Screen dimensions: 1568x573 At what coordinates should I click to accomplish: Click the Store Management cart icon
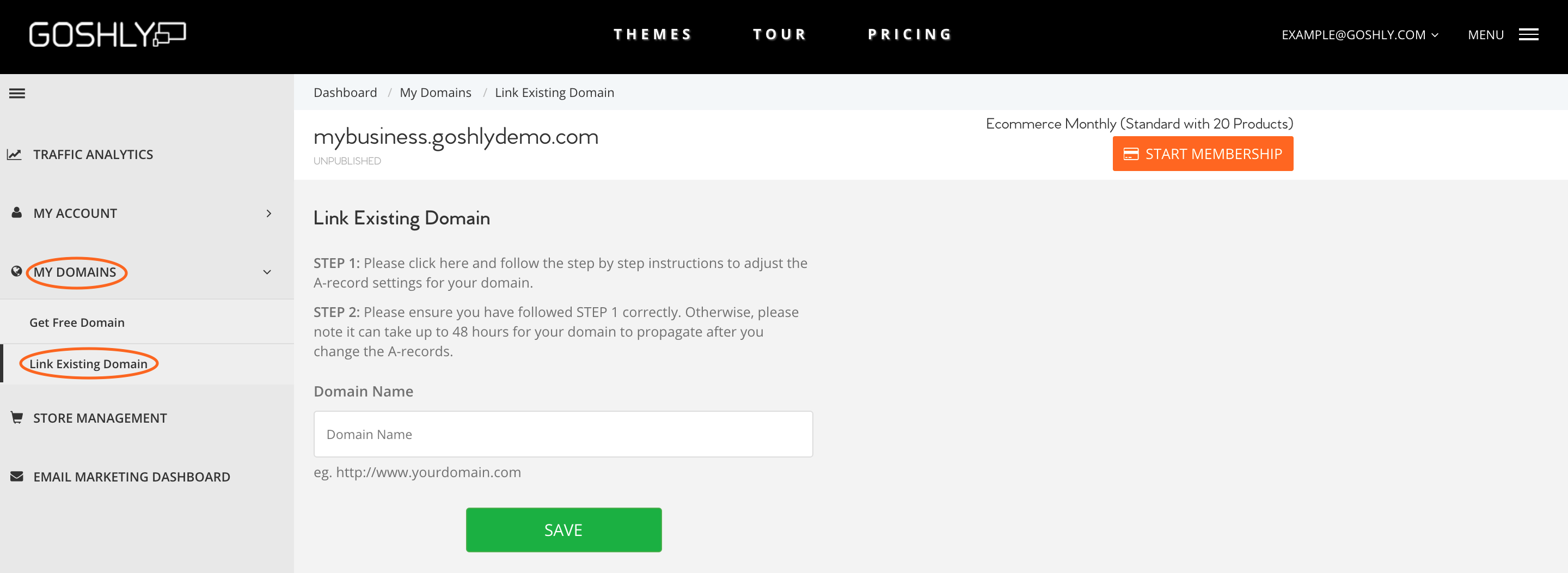point(16,418)
